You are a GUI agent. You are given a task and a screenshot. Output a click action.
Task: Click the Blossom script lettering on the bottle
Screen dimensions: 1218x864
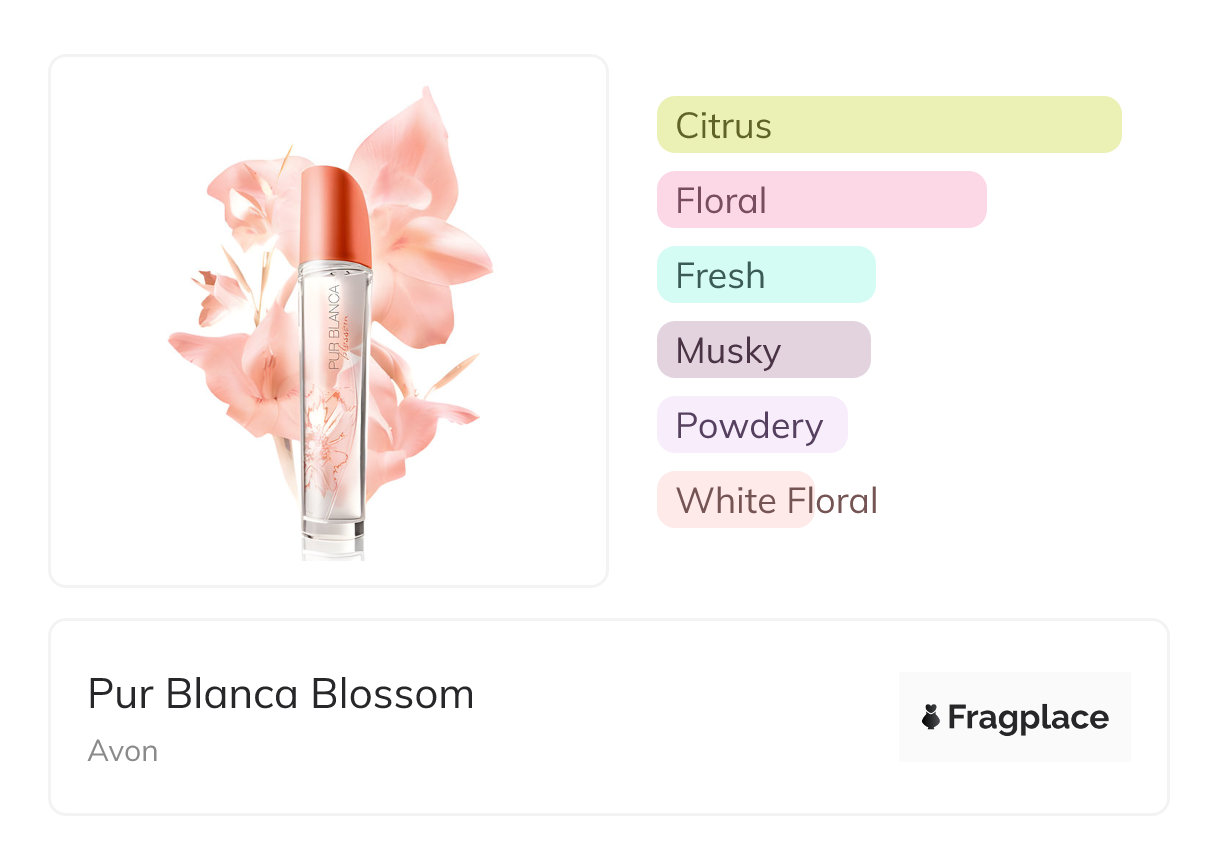pos(347,340)
